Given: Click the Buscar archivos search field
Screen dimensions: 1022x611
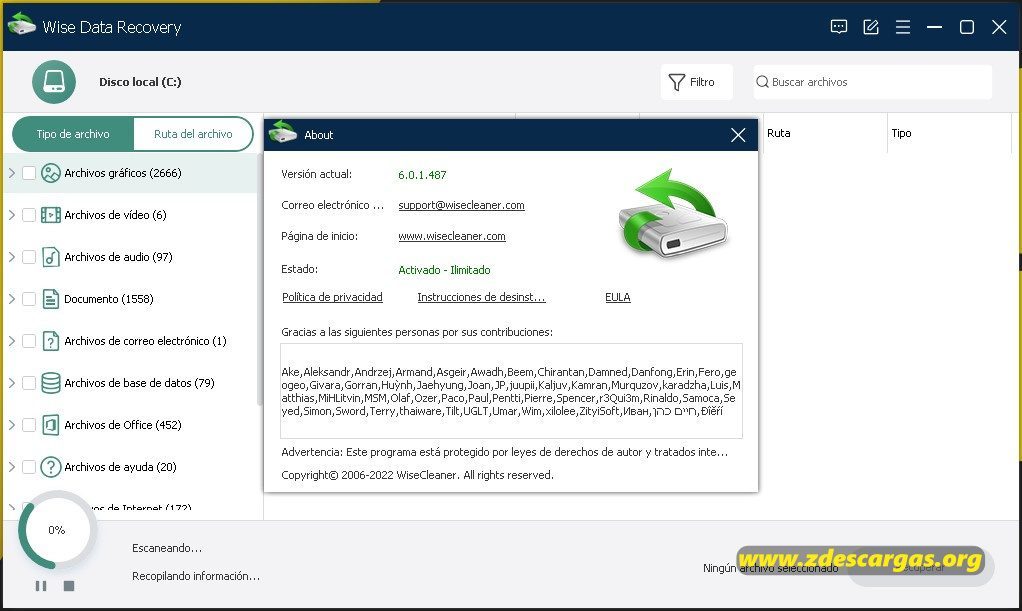Looking at the screenshot, I should 872,82.
